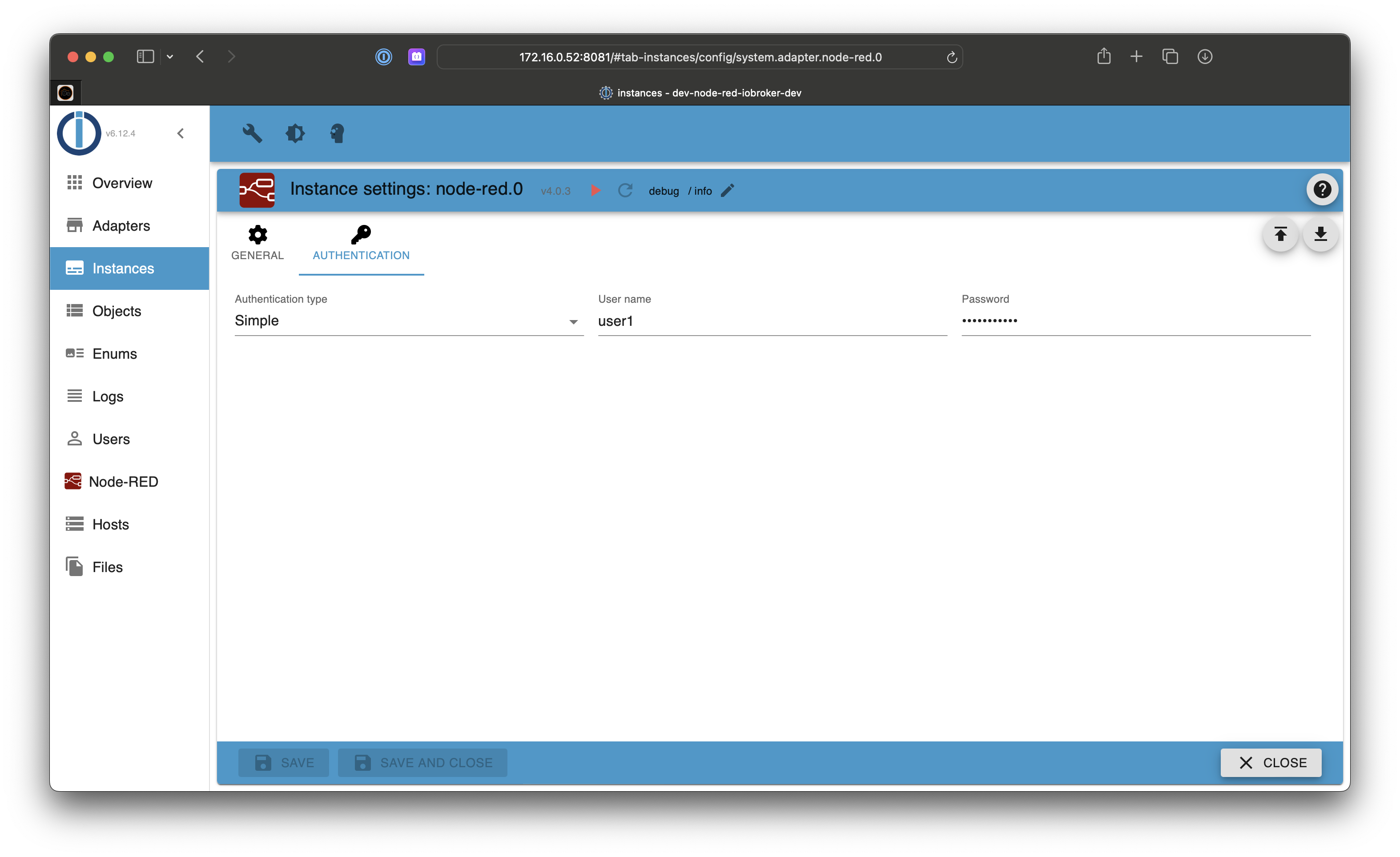Open Overview in sidebar
The height and width of the screenshot is (857, 1400).
pos(129,183)
